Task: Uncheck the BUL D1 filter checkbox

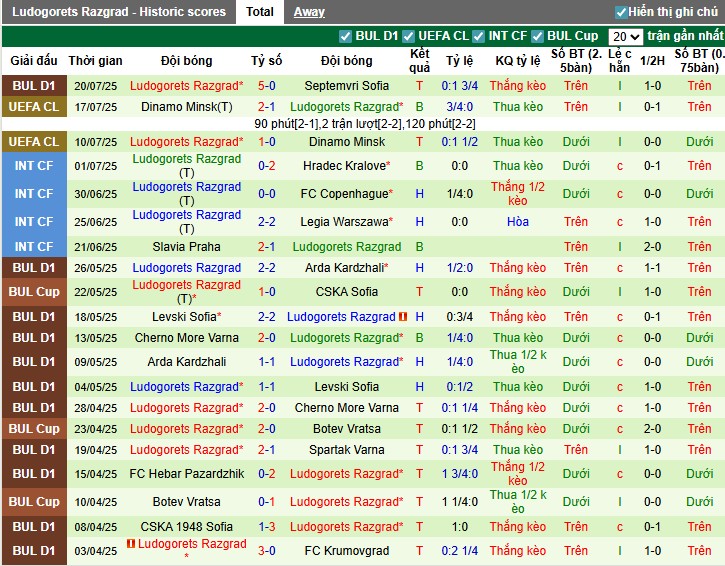Action: [345, 36]
